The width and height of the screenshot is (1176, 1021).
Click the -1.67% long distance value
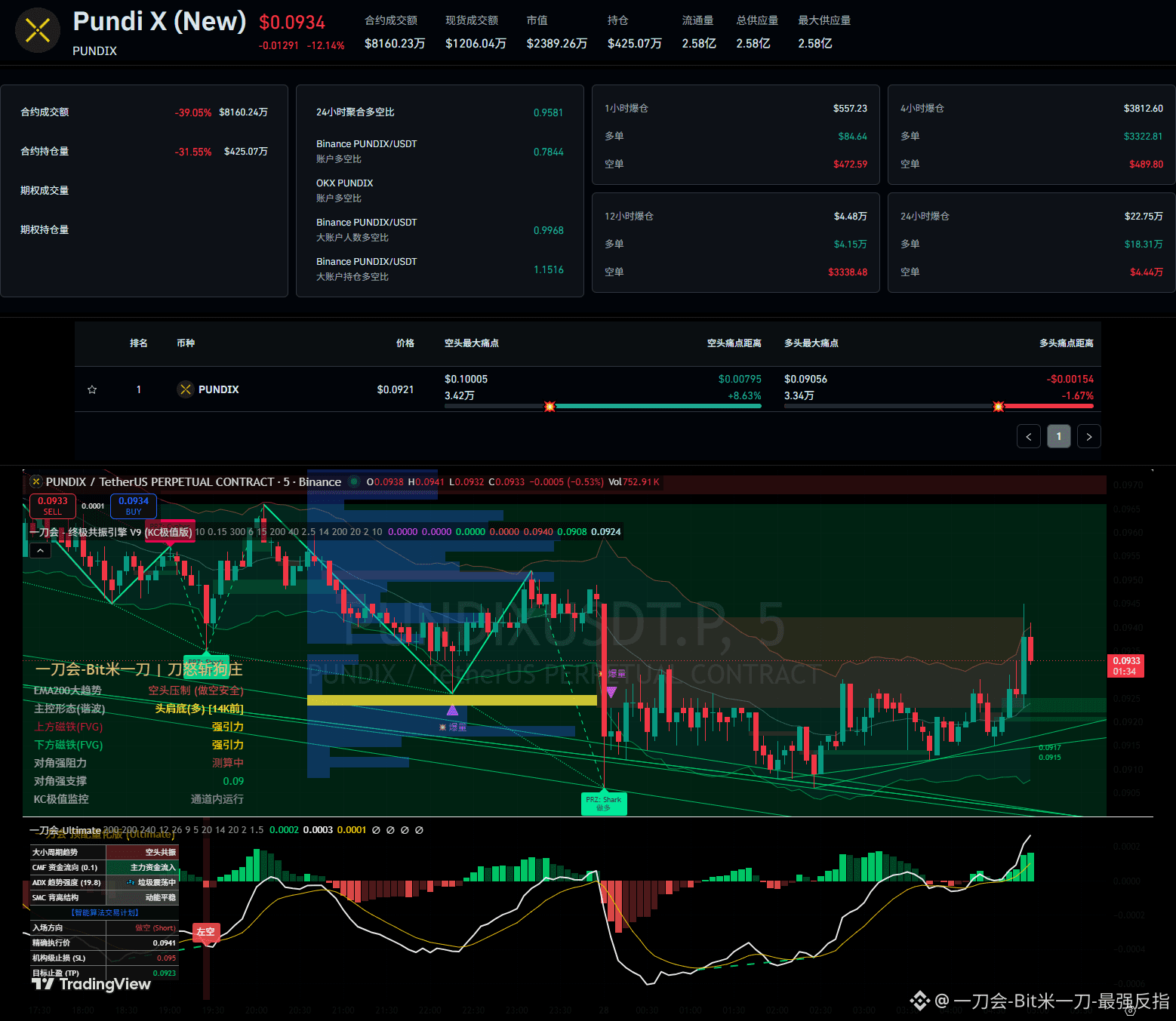coord(1078,395)
